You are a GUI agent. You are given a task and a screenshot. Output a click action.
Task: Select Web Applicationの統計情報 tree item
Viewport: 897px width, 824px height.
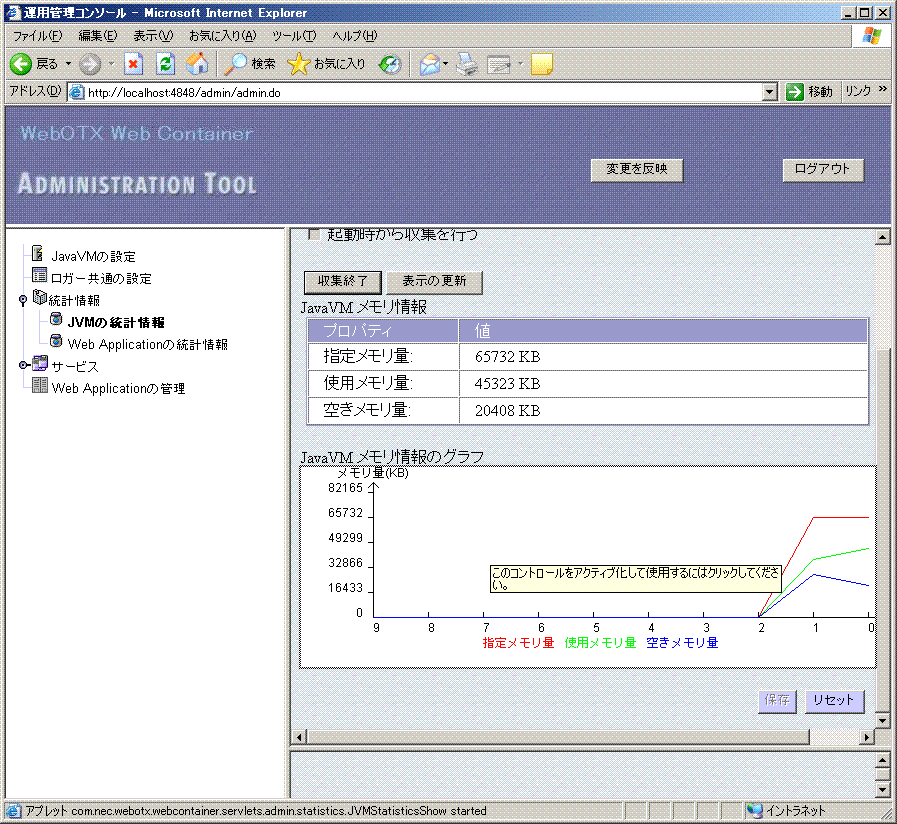point(148,344)
